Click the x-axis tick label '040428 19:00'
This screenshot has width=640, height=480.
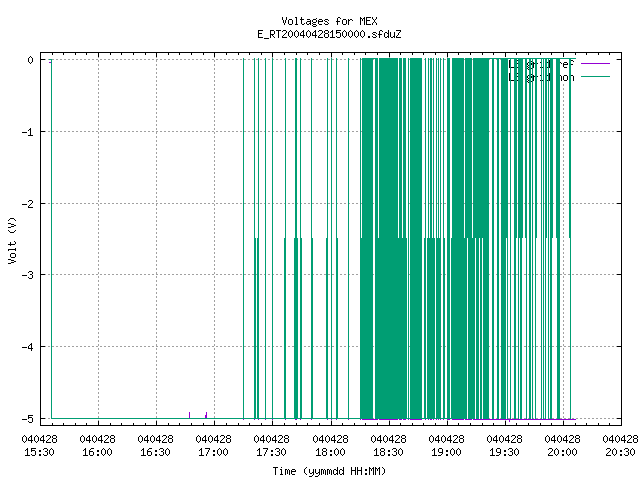pyautogui.click(x=446, y=446)
